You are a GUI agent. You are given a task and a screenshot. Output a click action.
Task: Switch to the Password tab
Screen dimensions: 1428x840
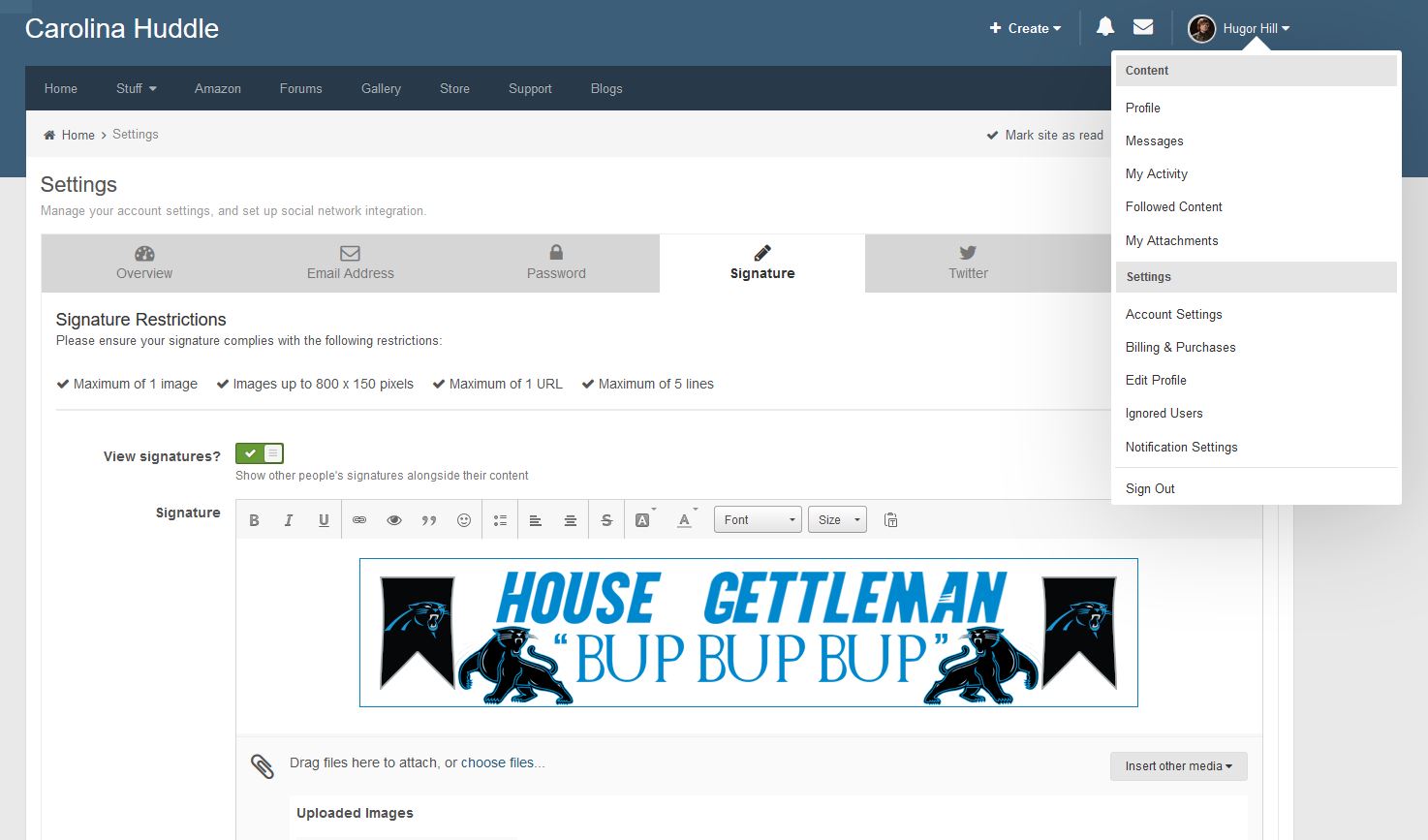(x=556, y=263)
